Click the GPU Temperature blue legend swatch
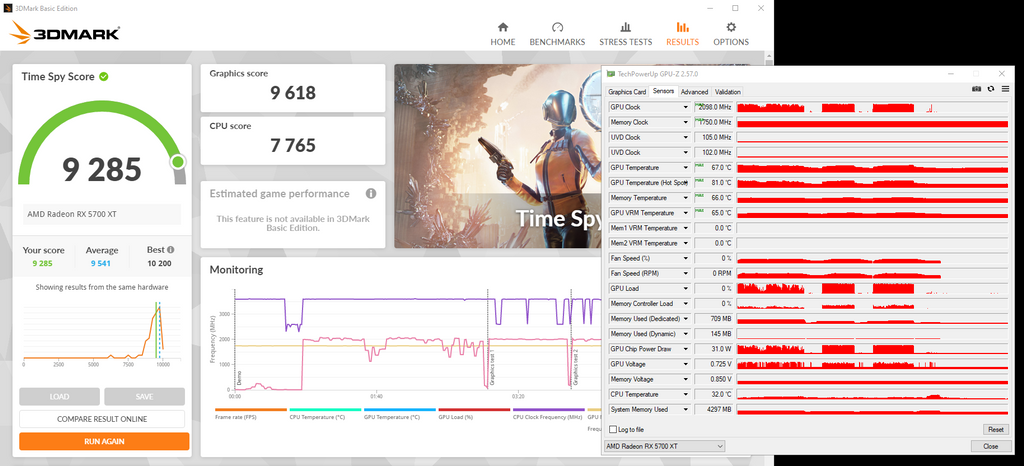1024x466 pixels. [x=400, y=410]
